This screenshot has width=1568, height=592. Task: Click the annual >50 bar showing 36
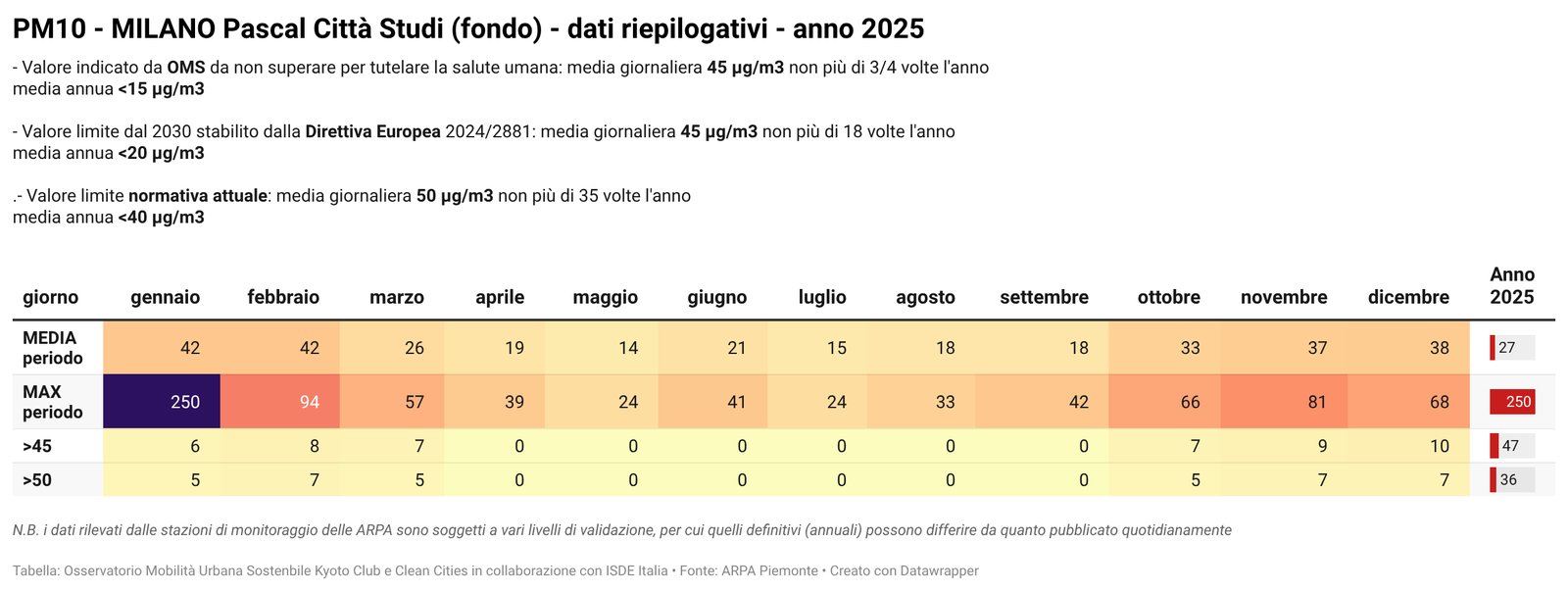[1512, 480]
